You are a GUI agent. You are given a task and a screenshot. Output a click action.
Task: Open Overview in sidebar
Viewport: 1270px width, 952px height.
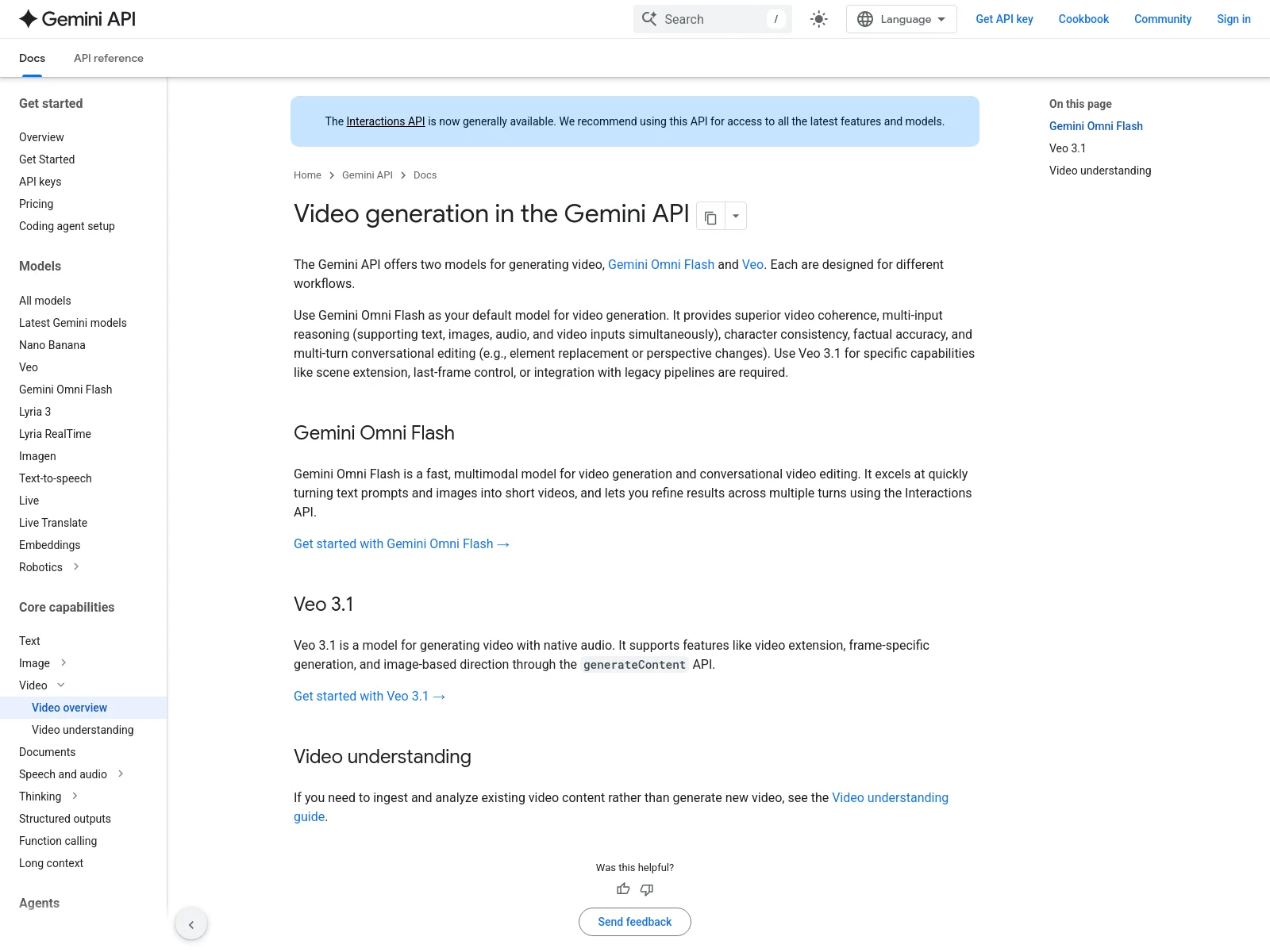coord(41,137)
